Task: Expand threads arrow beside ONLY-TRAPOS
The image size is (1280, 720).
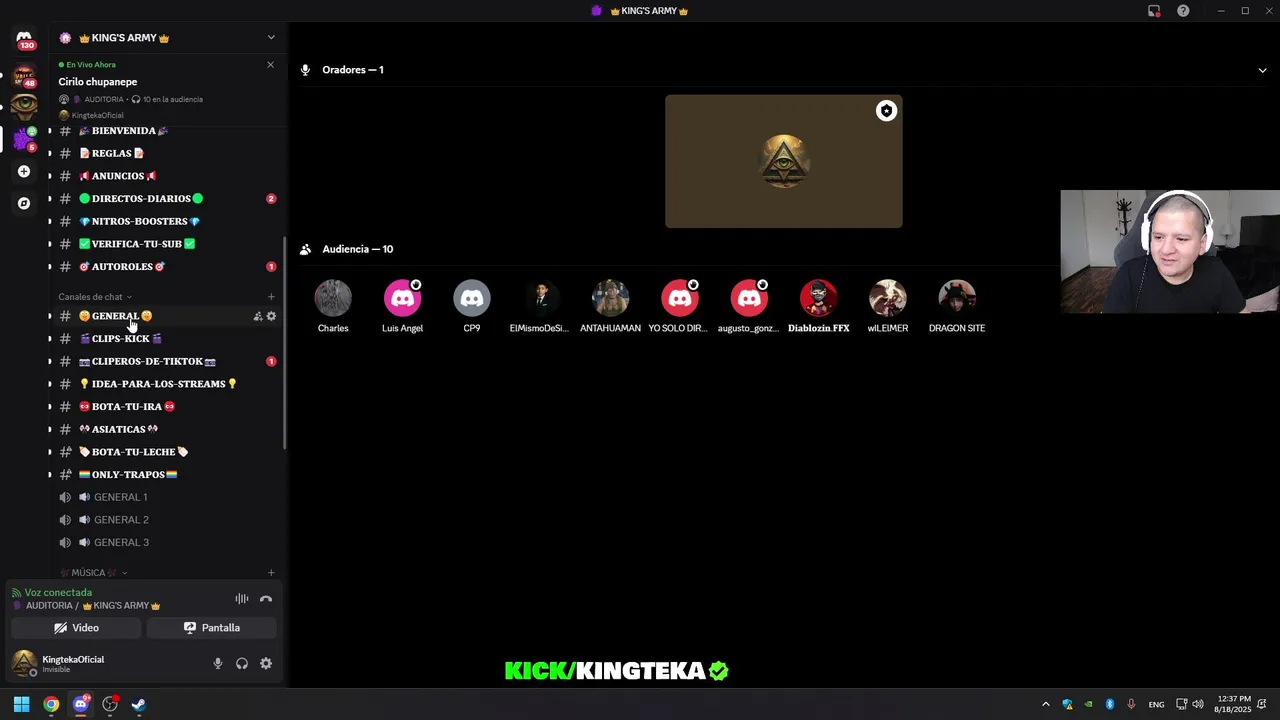Action: point(50,475)
